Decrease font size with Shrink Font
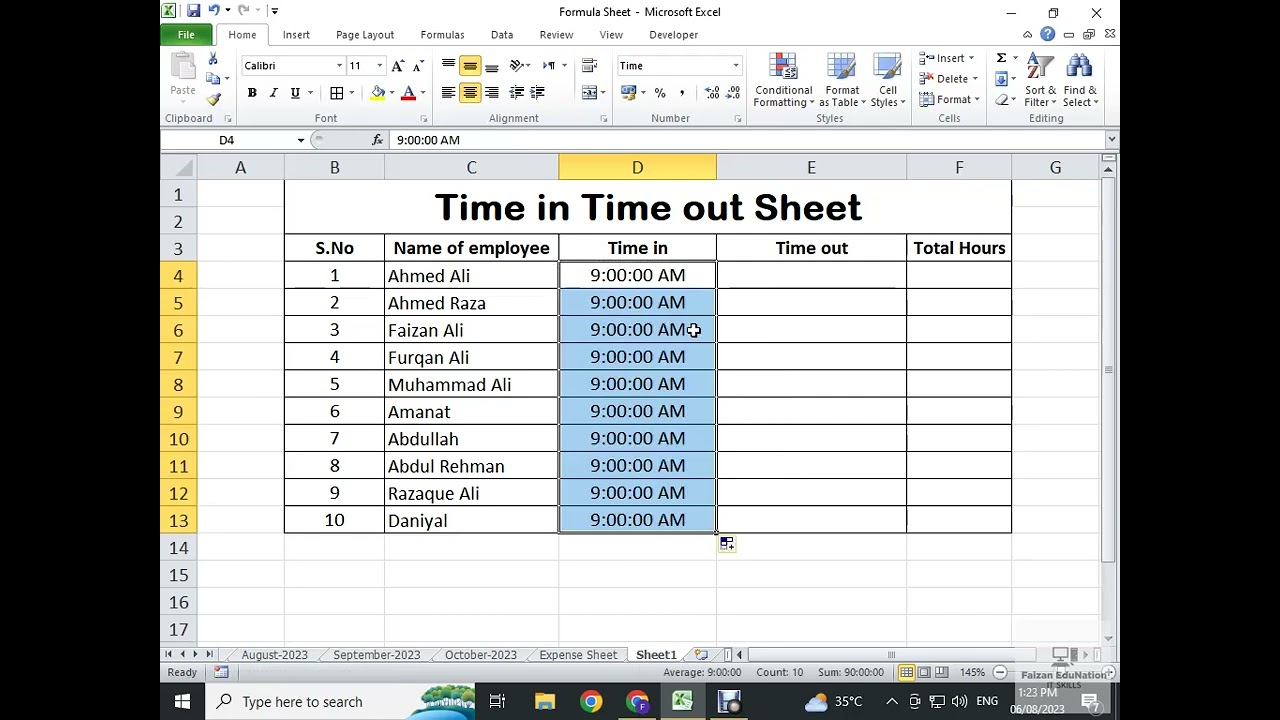The image size is (1280, 720). pos(417,66)
